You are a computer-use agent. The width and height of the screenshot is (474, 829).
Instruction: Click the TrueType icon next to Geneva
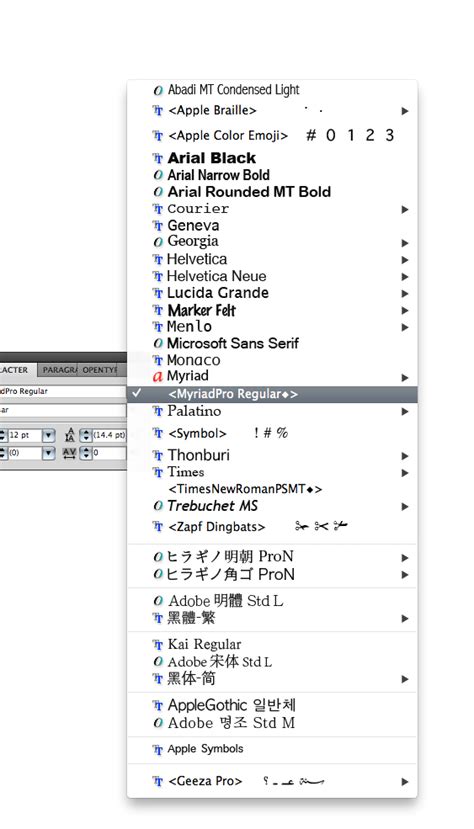tap(157, 226)
